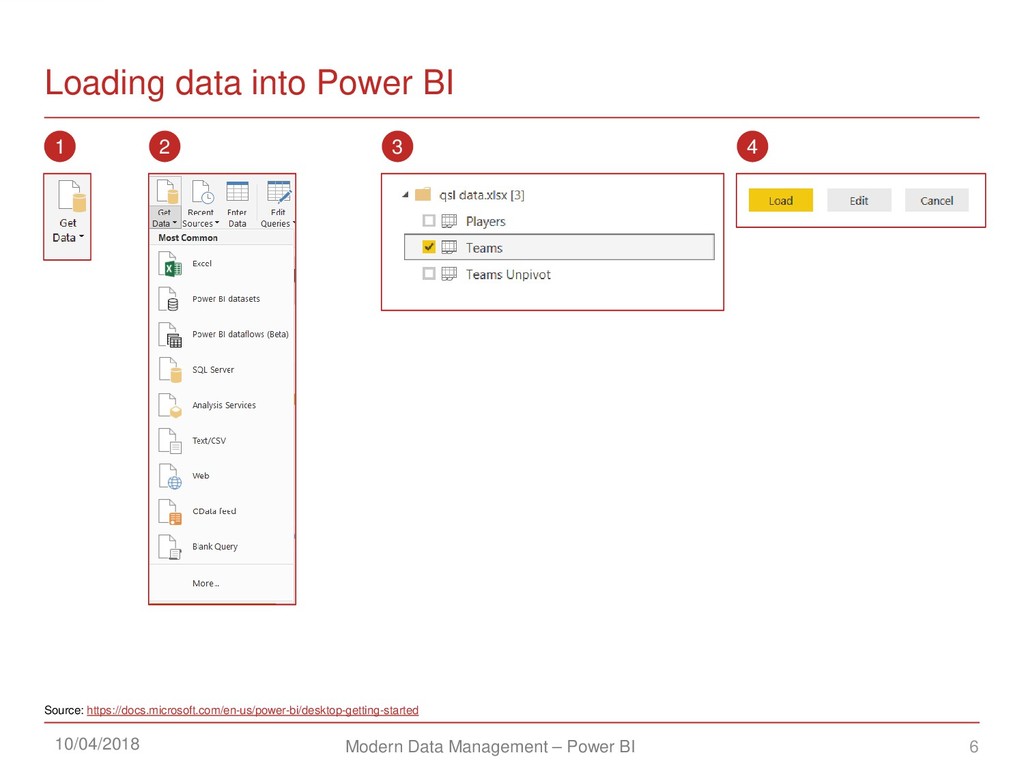Click the Teams Unpivot table icon

coord(449,274)
